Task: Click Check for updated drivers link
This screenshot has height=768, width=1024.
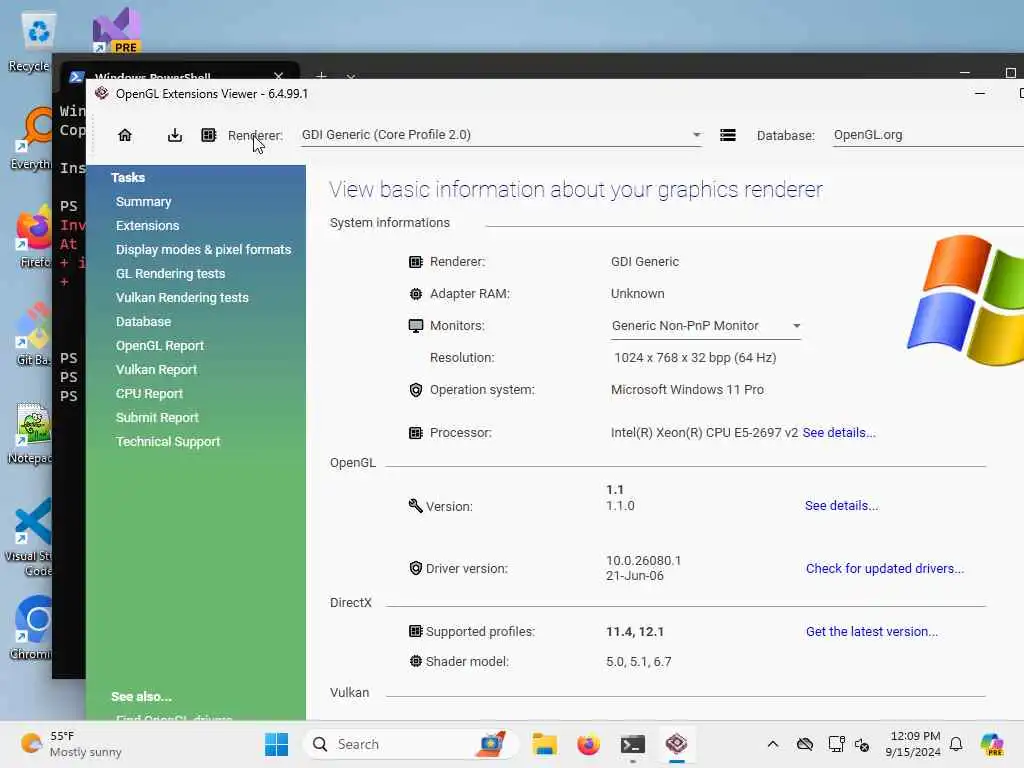Action: tap(884, 568)
